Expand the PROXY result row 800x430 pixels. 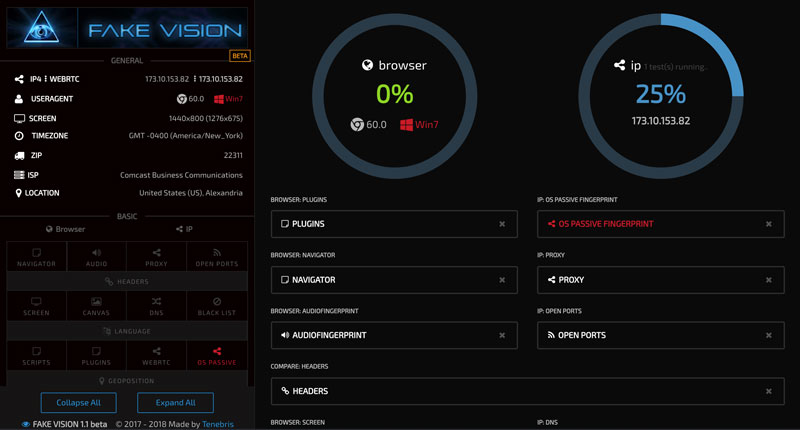[x=661, y=280]
